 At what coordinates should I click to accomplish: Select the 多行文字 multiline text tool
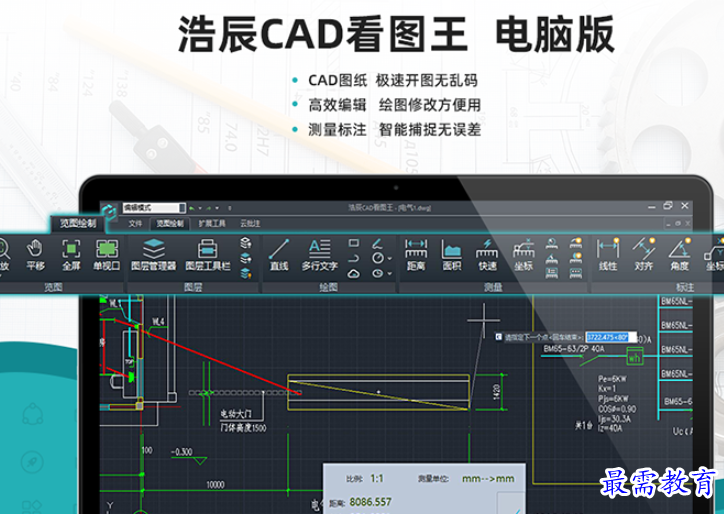click(320, 254)
